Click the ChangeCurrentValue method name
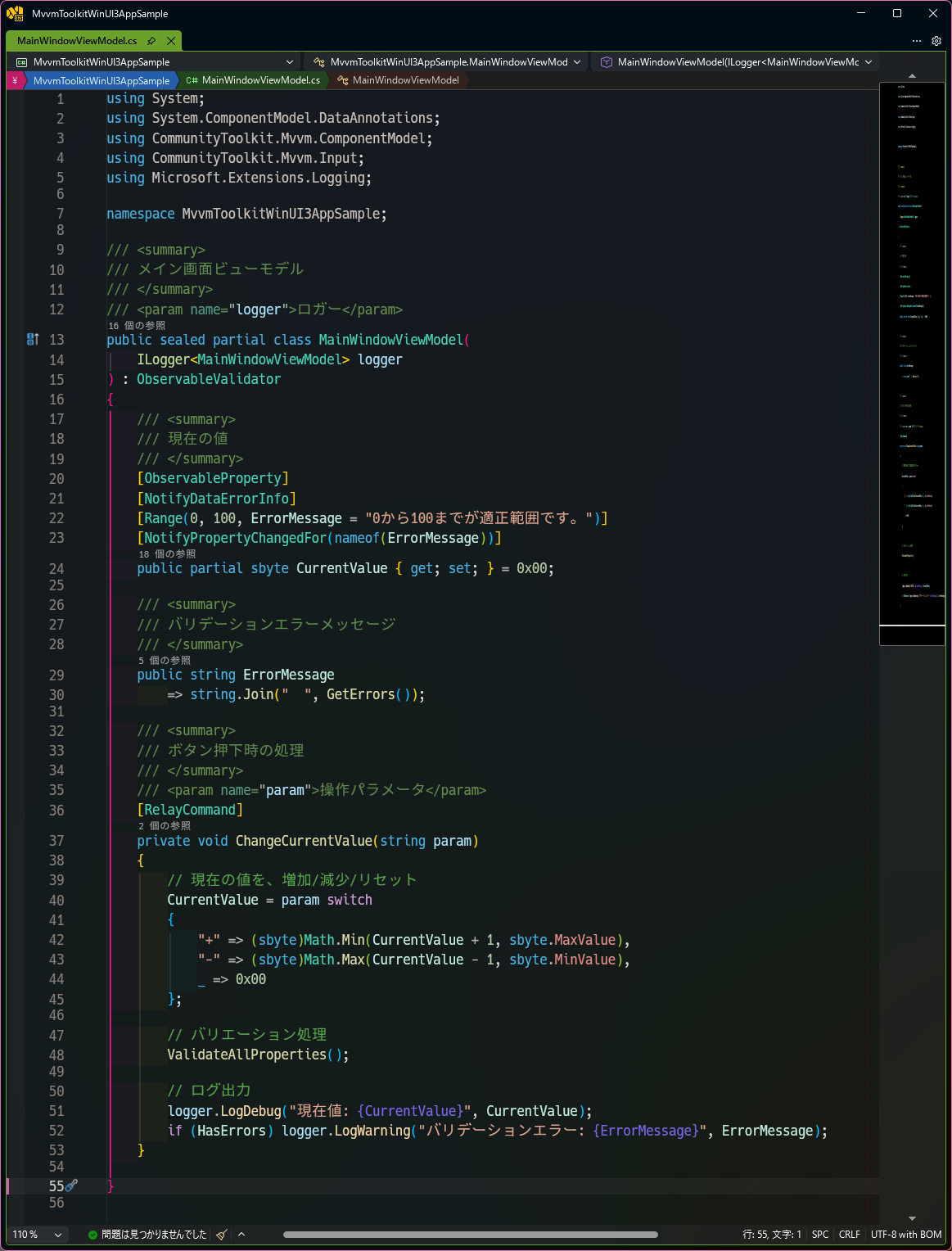This screenshot has width=952, height=1251. point(304,841)
